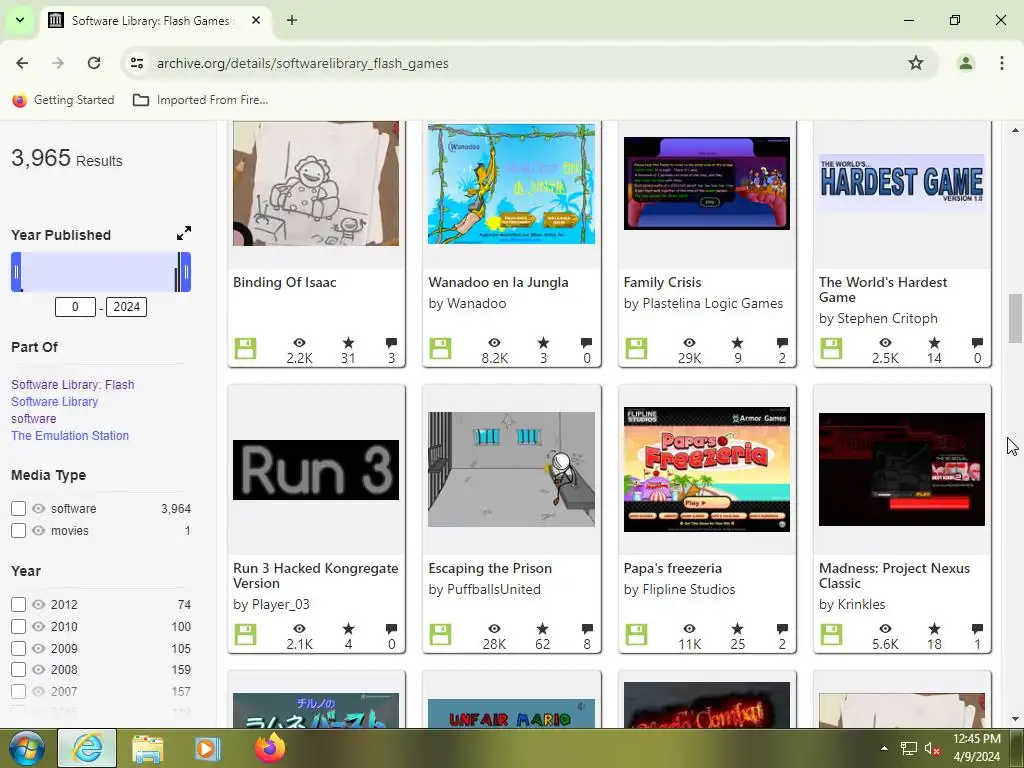The width and height of the screenshot is (1024, 768).
Task: Click the reviews icon on Escaping the Prison
Action: (587, 629)
